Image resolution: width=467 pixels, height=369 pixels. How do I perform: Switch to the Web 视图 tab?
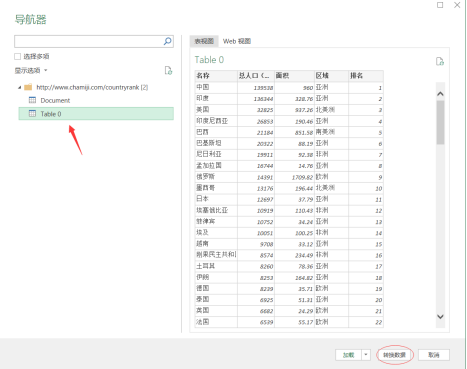pos(237,41)
